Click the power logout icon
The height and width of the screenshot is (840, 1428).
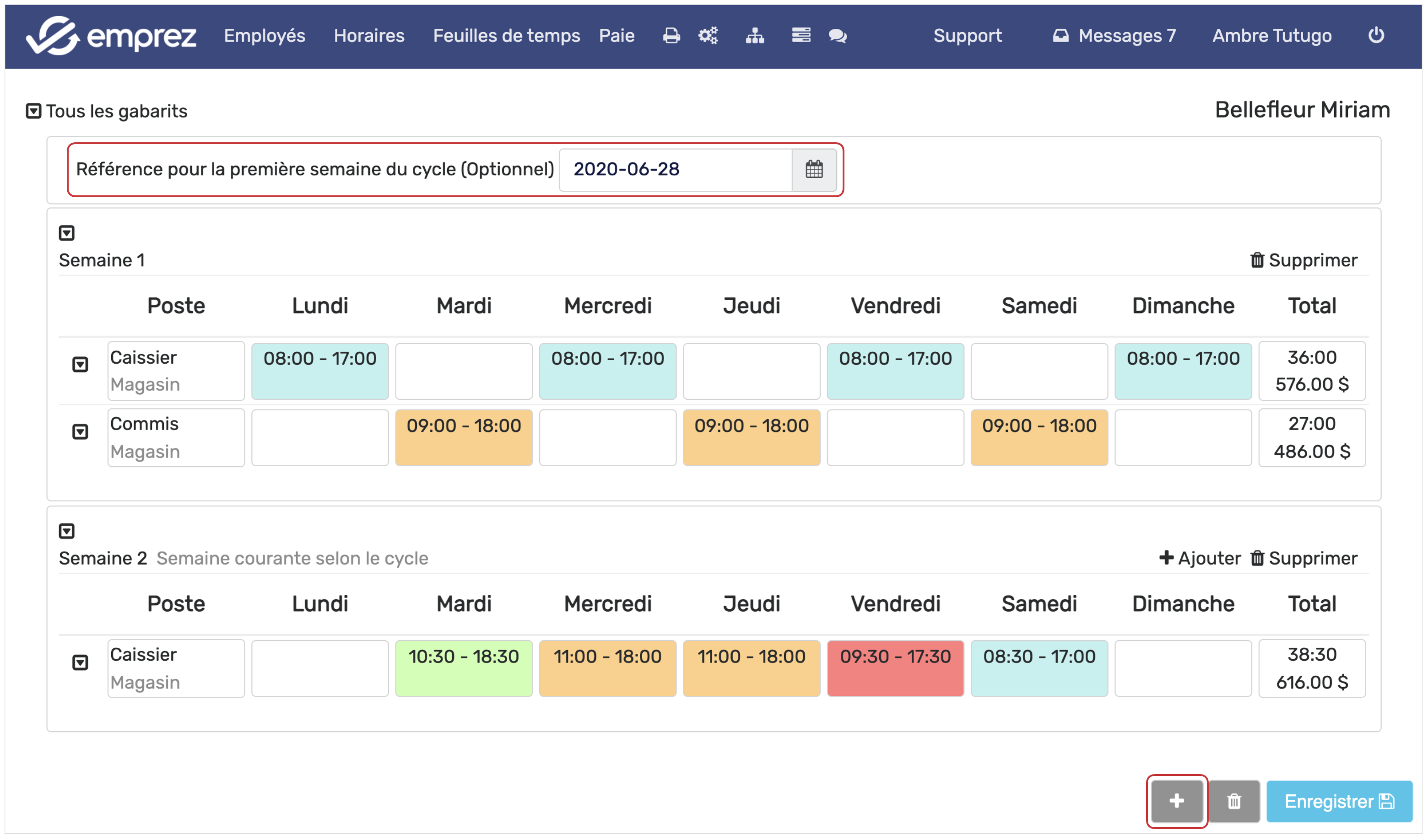tap(1376, 36)
